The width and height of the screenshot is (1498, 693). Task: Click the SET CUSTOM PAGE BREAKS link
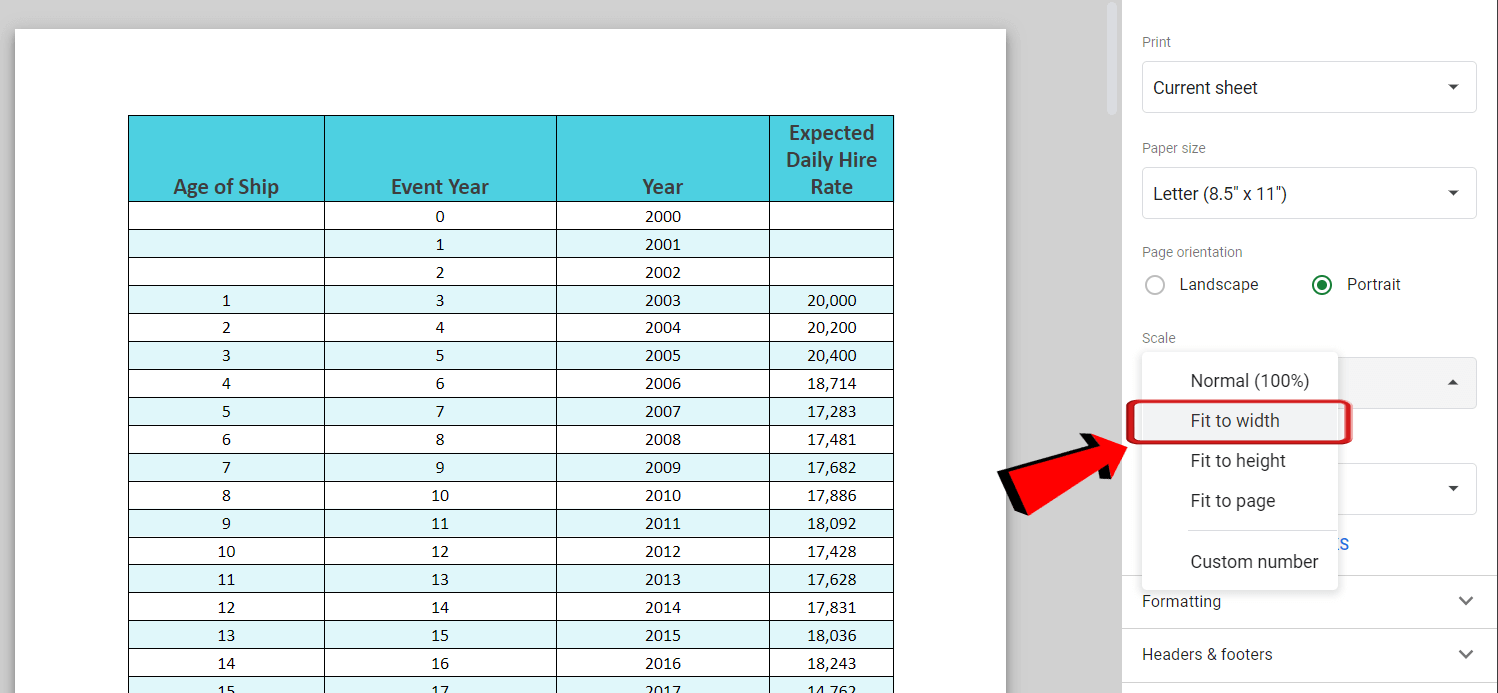[1344, 543]
